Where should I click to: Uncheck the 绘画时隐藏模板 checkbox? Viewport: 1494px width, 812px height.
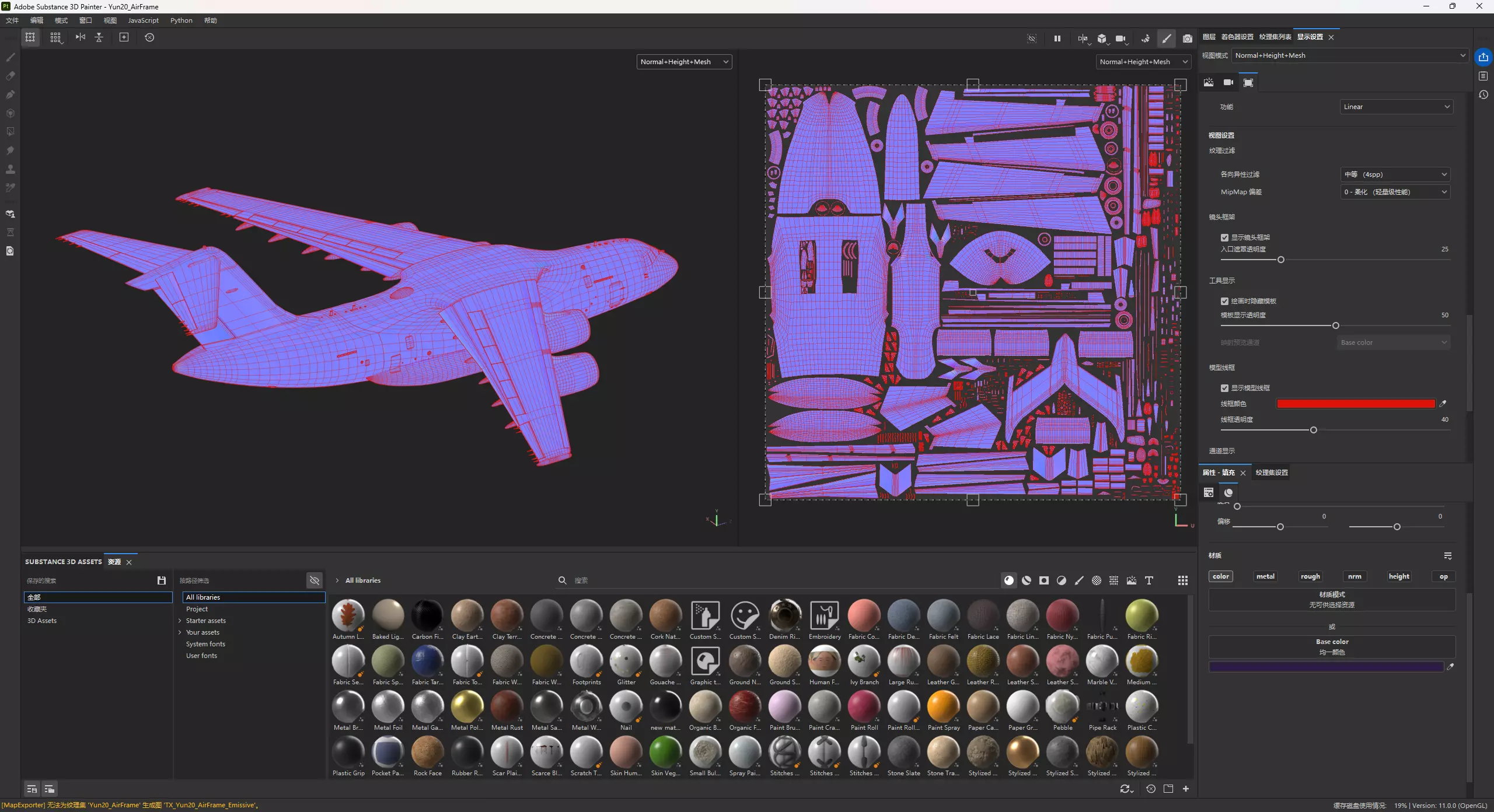[1224, 301]
